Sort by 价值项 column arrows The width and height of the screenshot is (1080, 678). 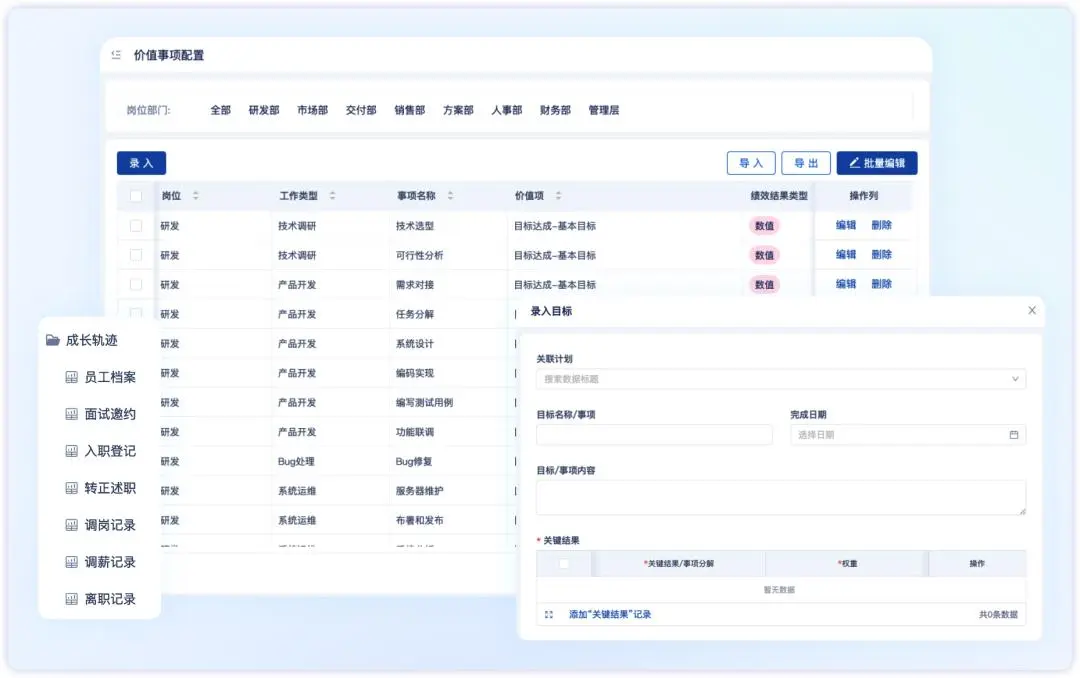(558, 196)
